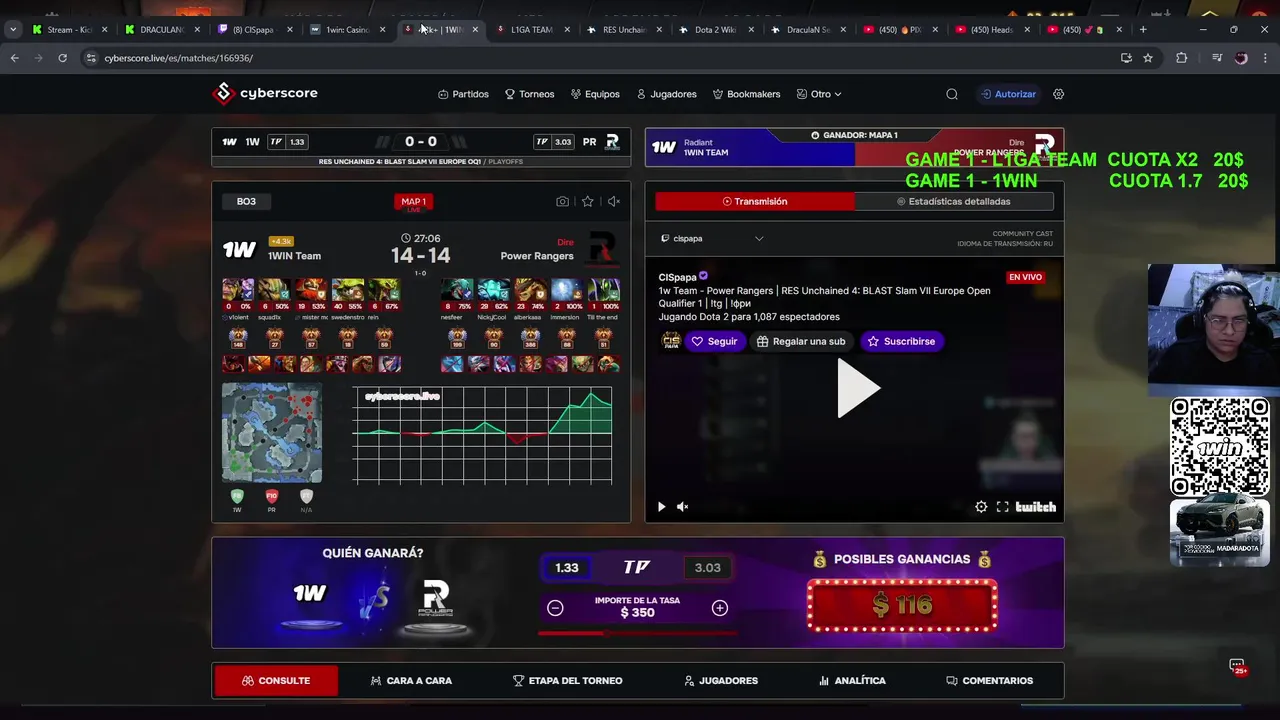
Task: Select alberkaaa's hero portrait
Action: [530, 290]
